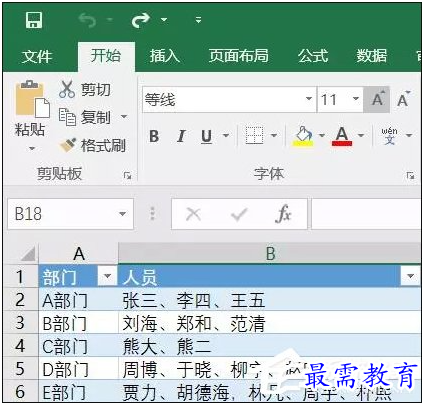Click cell 张三、李四、王五

coord(269,300)
